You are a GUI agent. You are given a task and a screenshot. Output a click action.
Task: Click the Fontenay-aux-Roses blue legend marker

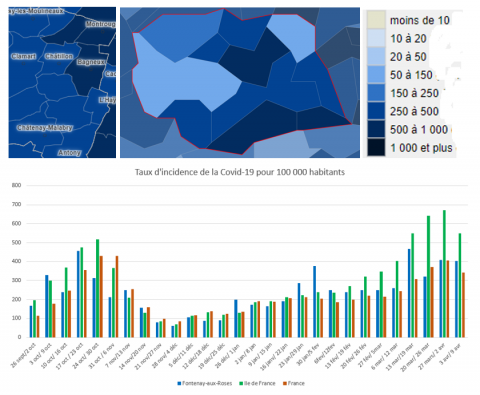[179, 383]
